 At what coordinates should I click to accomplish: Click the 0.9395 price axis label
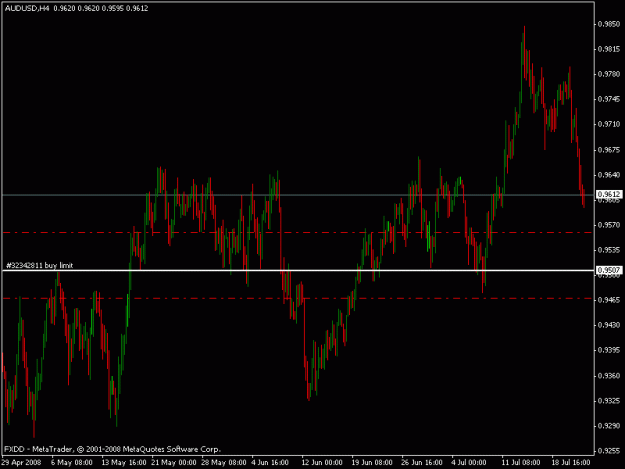pos(609,350)
